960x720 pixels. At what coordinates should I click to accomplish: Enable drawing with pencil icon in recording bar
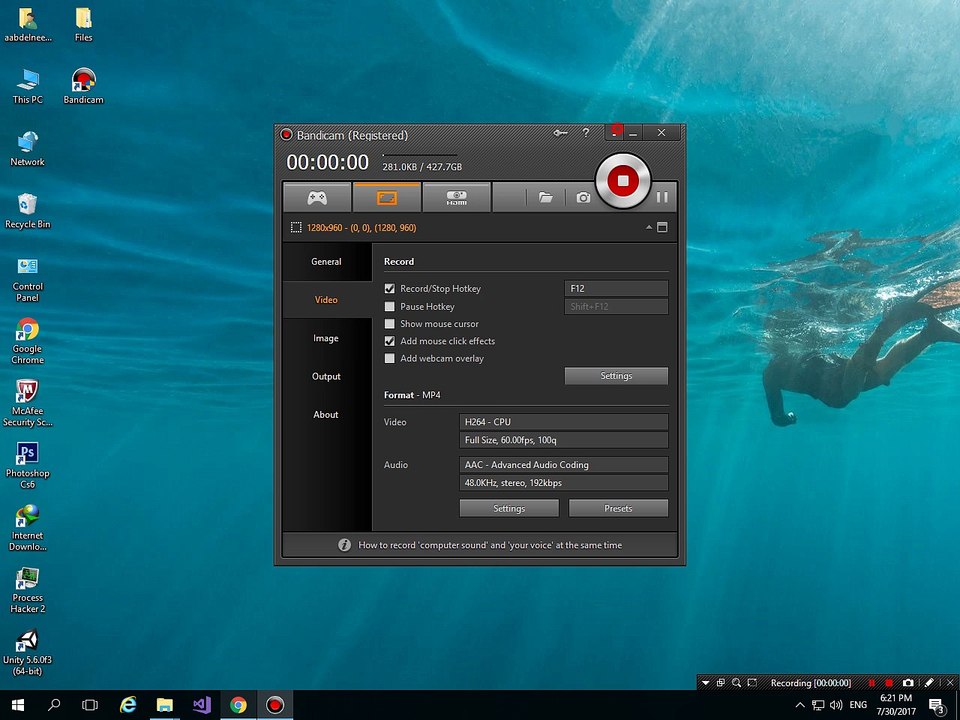tap(929, 682)
